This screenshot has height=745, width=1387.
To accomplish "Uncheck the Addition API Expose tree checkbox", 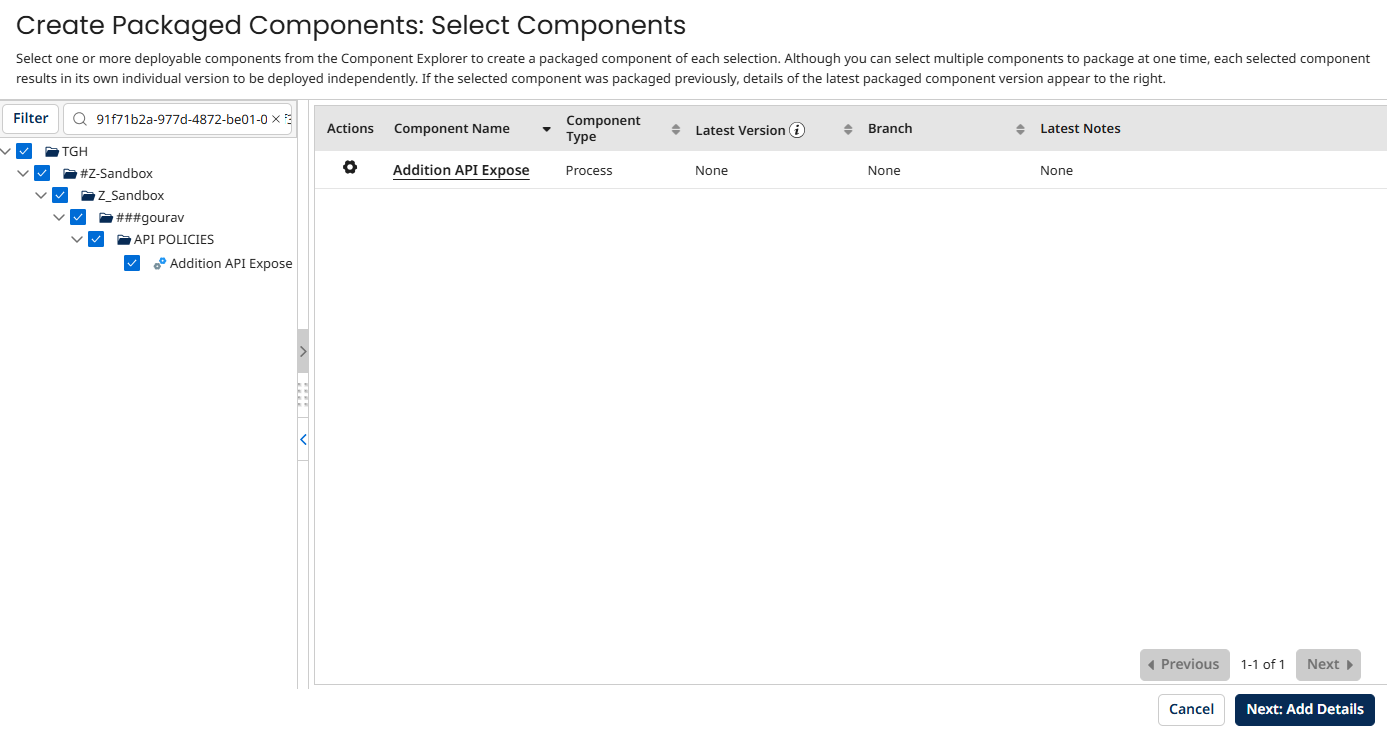I will (x=132, y=263).
